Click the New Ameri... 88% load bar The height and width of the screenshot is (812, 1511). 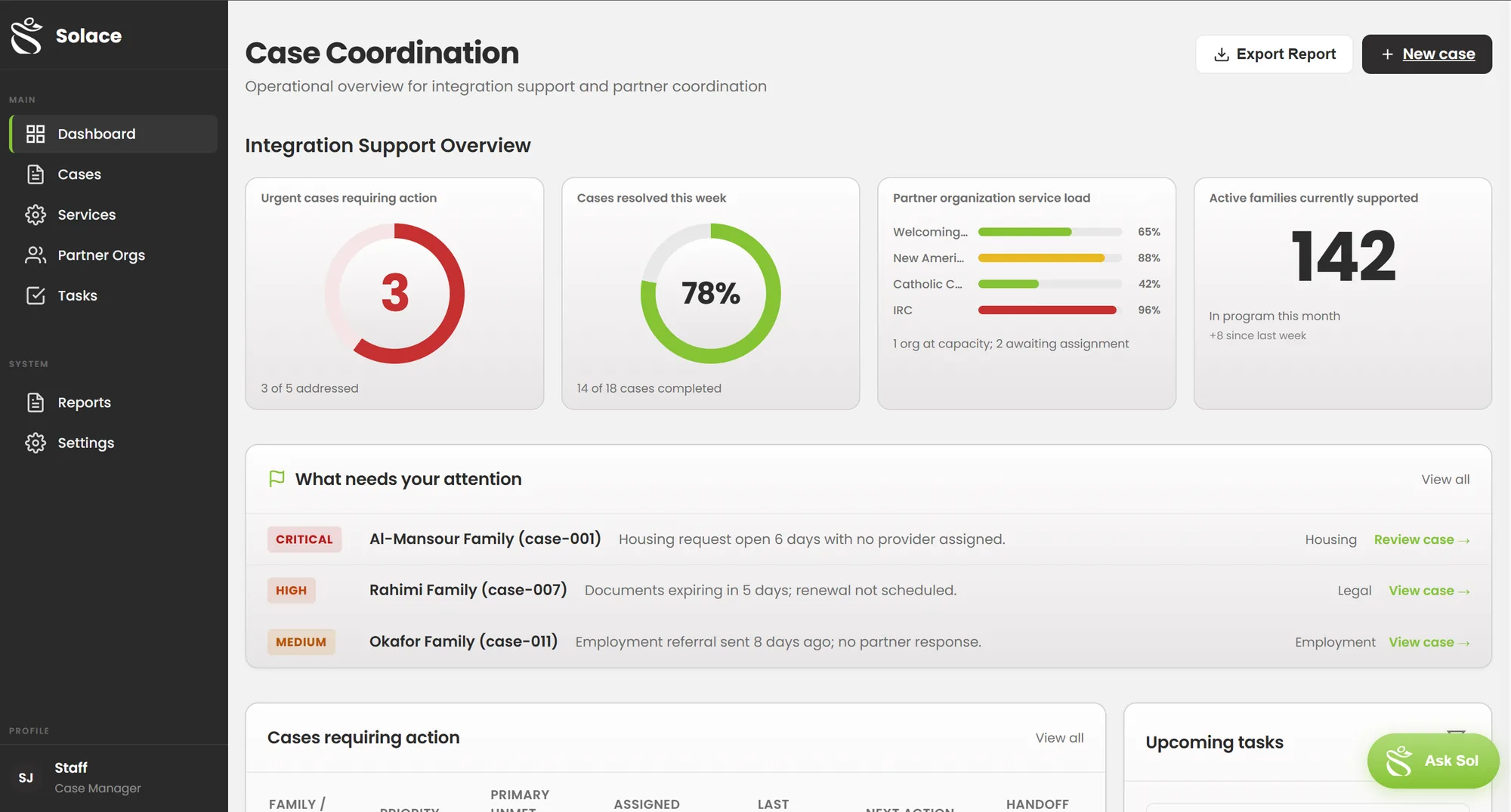pyautogui.click(x=1049, y=258)
